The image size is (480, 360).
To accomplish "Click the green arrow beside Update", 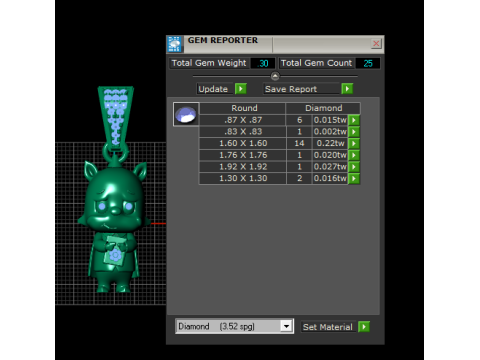I will click(241, 89).
